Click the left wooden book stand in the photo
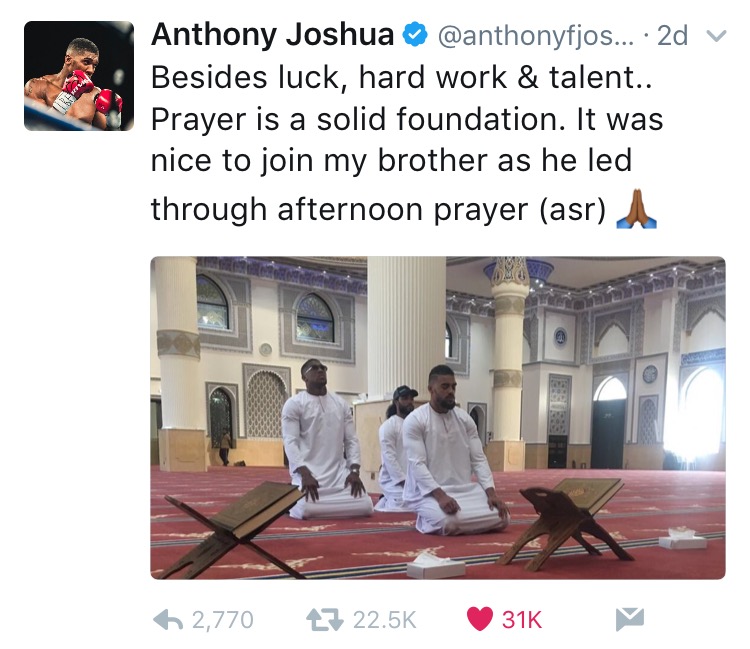The image size is (750, 649). click(232, 528)
